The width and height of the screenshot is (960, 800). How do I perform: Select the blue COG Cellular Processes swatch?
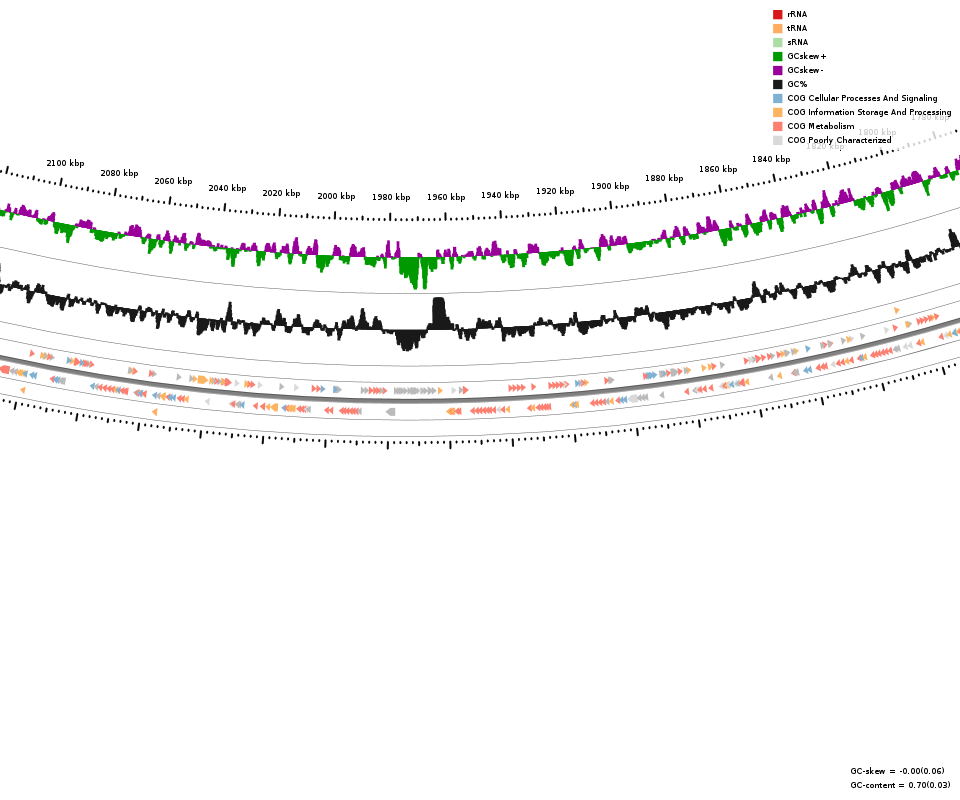[x=778, y=98]
